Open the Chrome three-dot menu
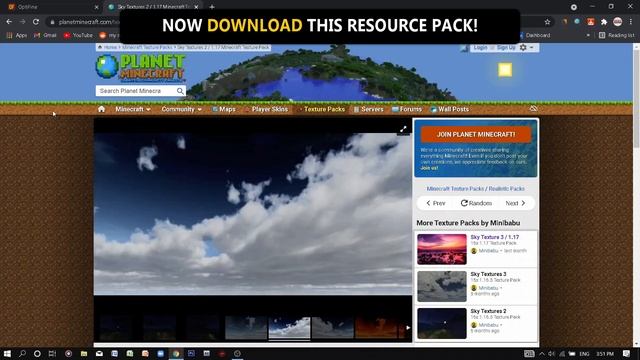The height and width of the screenshot is (360, 640). point(631,22)
